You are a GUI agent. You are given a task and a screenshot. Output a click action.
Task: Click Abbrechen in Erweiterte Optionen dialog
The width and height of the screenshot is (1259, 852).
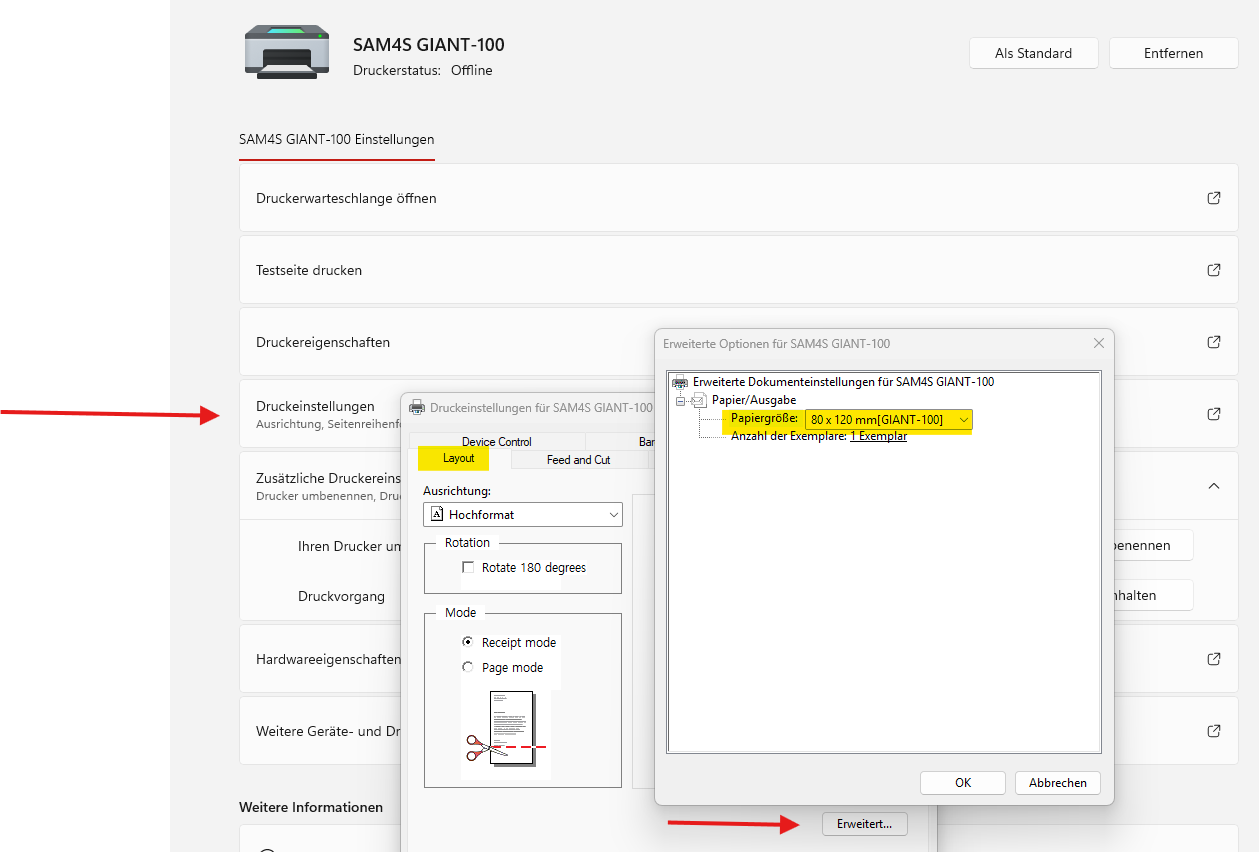pos(1058,783)
